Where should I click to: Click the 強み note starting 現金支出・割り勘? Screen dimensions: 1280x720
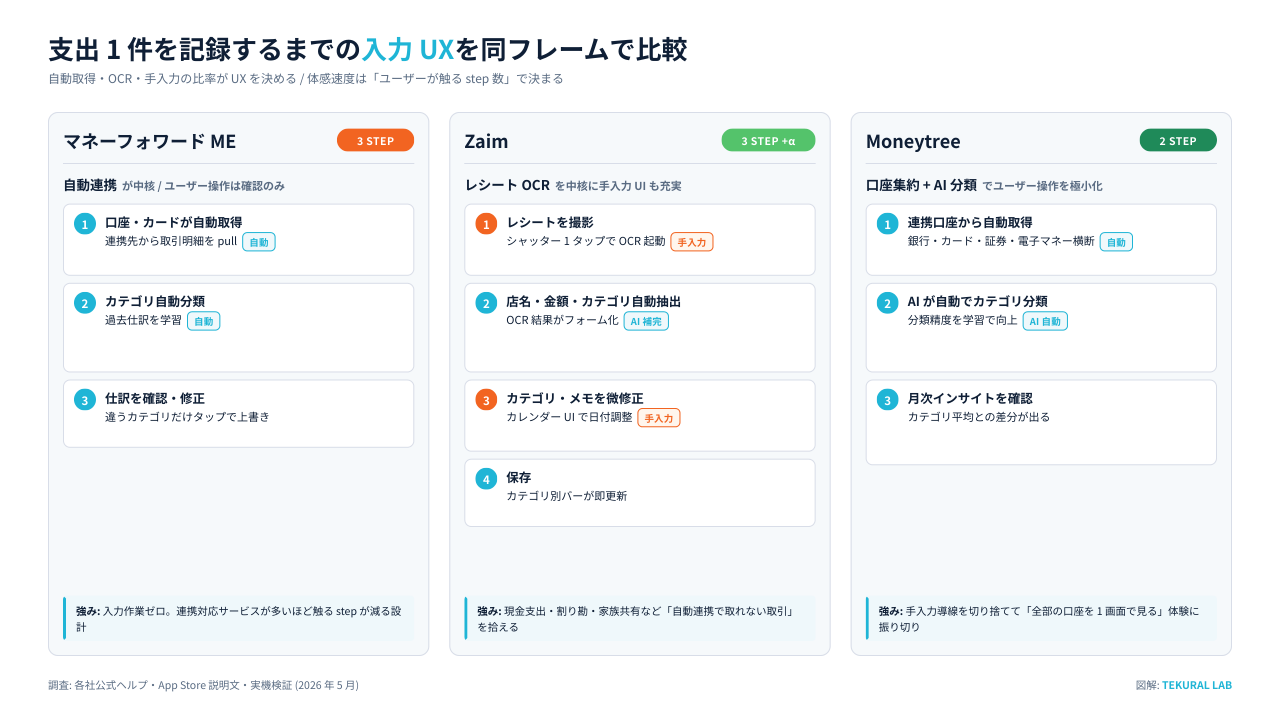(640, 619)
